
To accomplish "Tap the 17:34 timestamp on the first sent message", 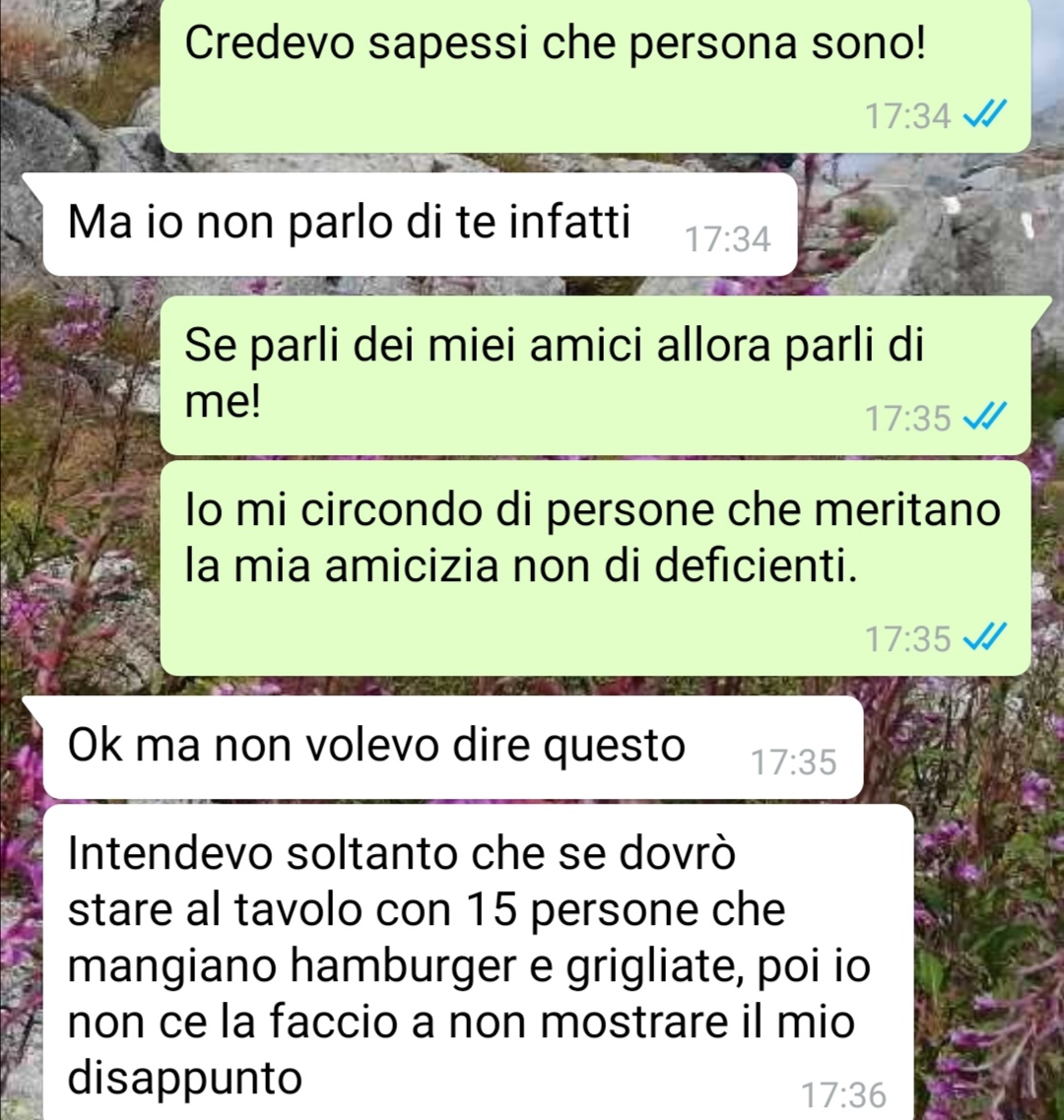I will coord(908,115).
